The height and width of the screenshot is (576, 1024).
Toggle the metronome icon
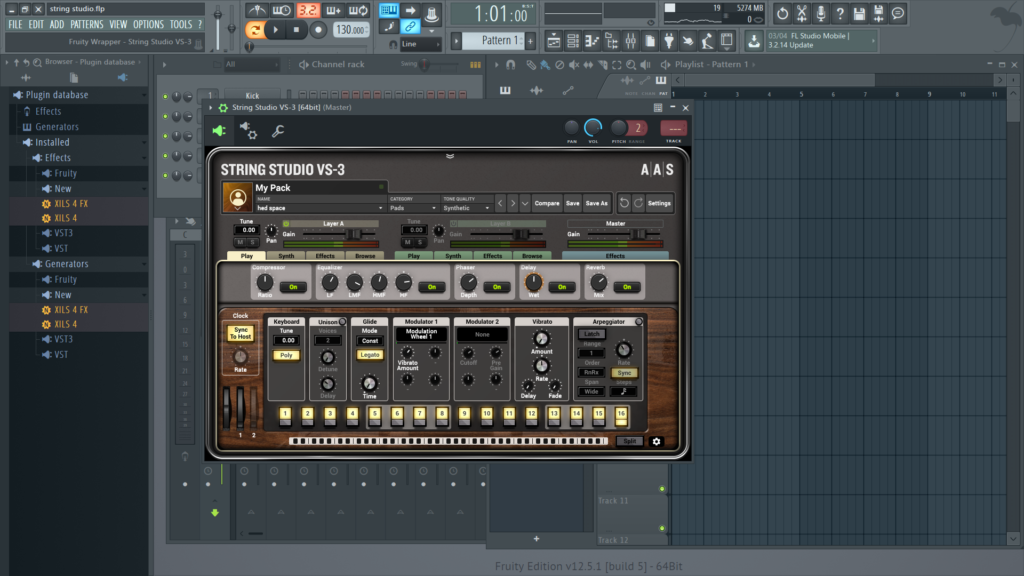256,10
